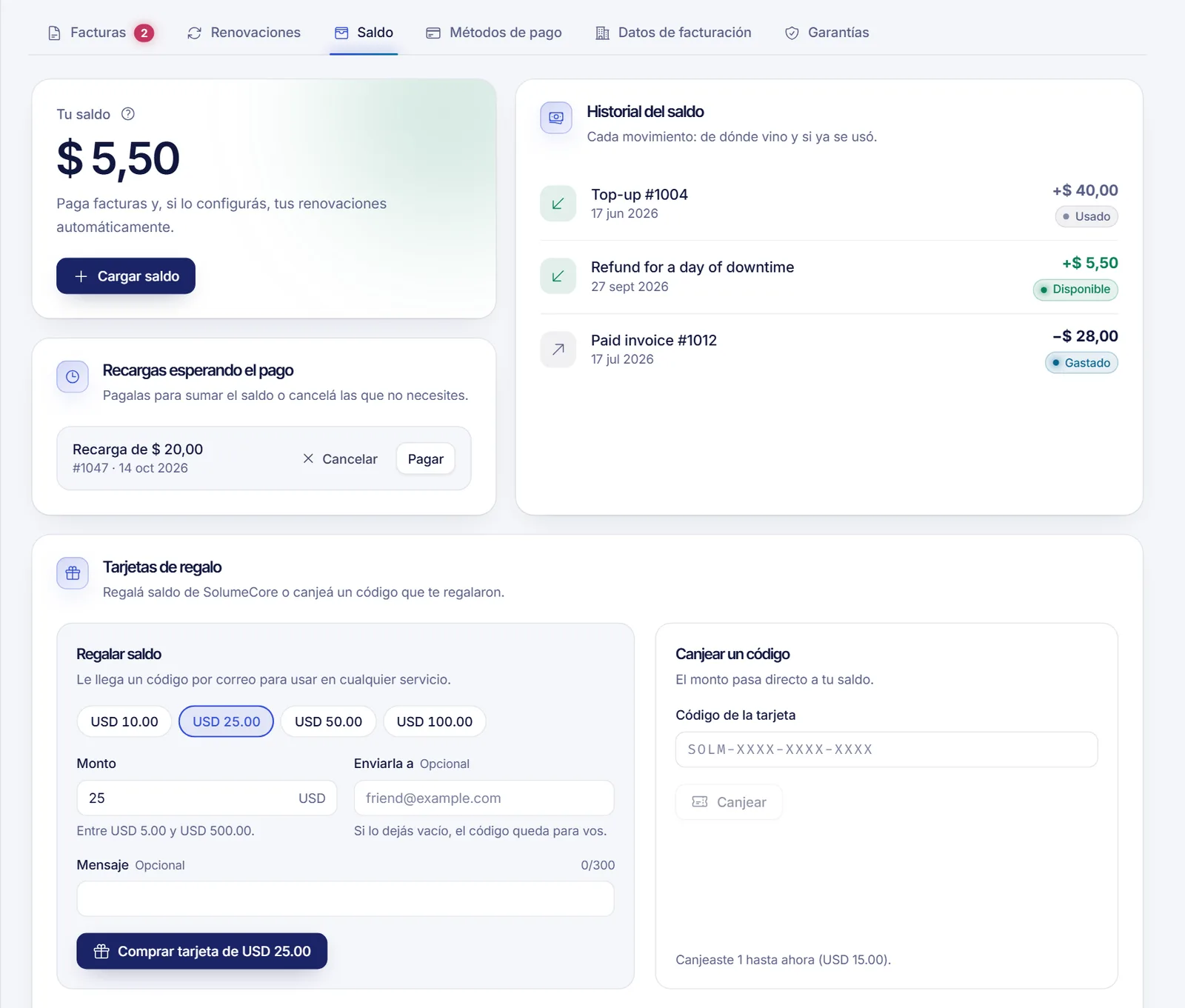Choose the USD 50.00 gift amount
Image resolution: width=1185 pixels, height=1008 pixels.
tap(329, 721)
